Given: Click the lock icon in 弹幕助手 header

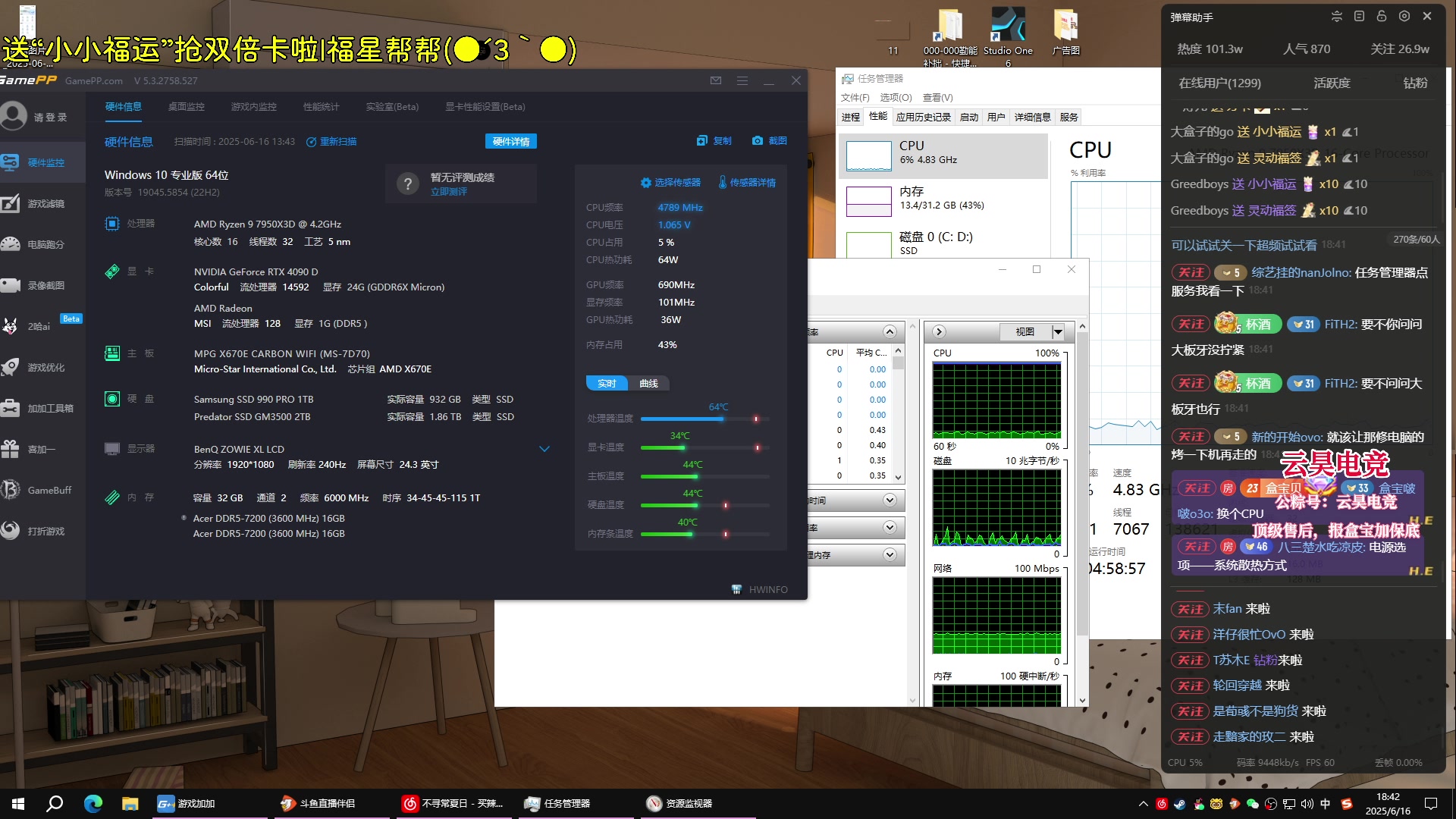Looking at the screenshot, I should 1382,16.
